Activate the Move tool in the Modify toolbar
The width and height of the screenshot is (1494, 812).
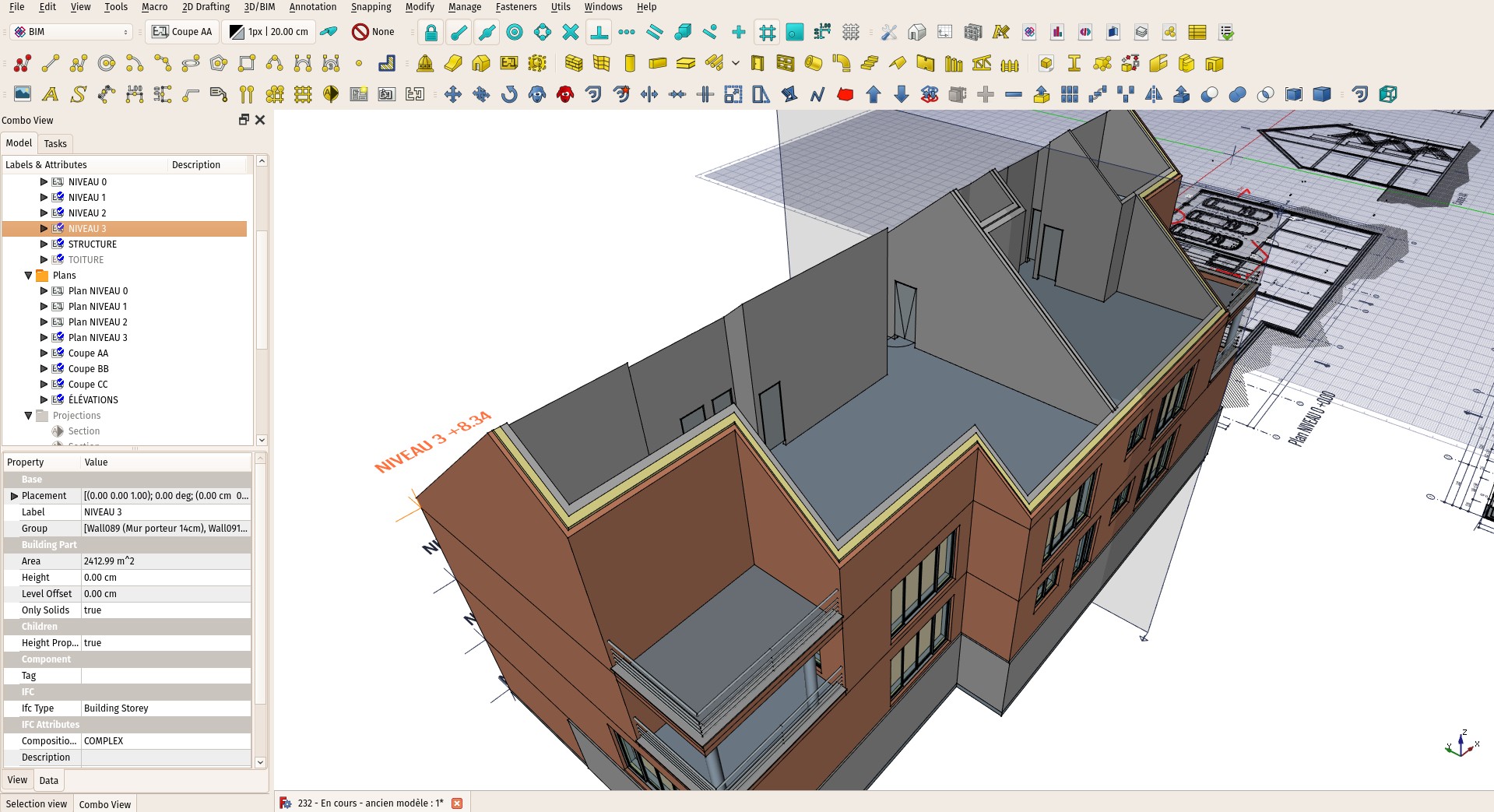point(455,94)
